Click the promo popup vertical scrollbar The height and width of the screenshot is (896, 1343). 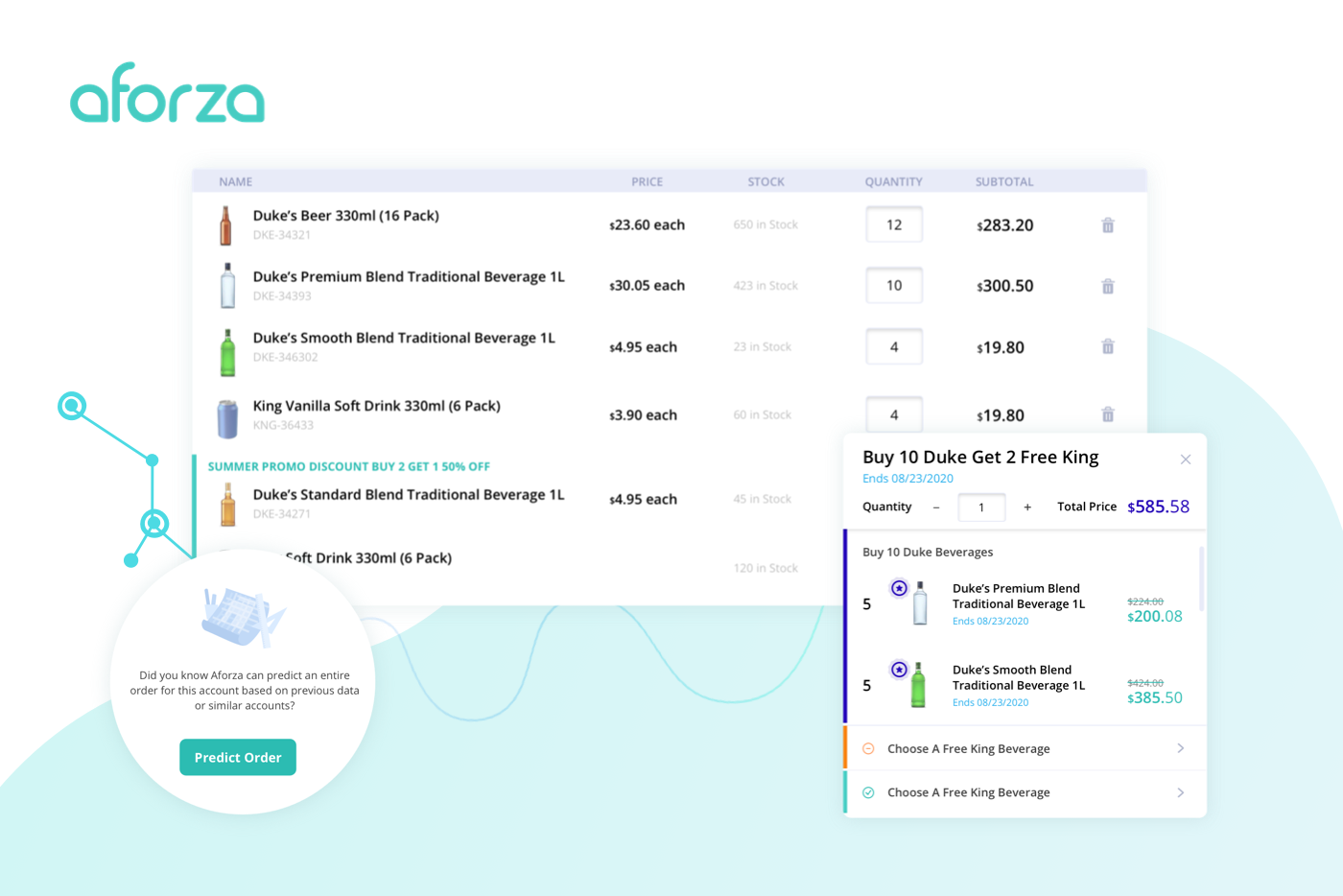pos(1201,578)
